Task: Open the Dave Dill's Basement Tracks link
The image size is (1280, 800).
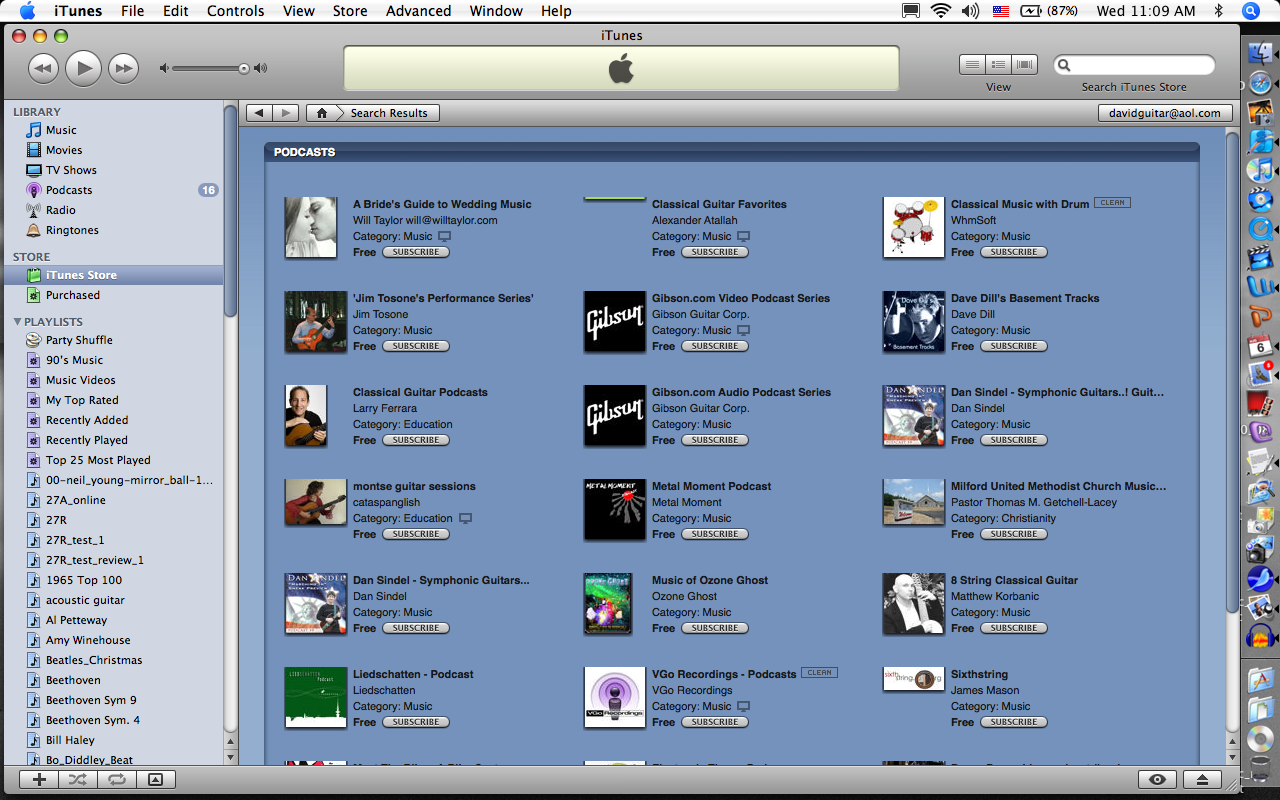Action: [x=1025, y=298]
